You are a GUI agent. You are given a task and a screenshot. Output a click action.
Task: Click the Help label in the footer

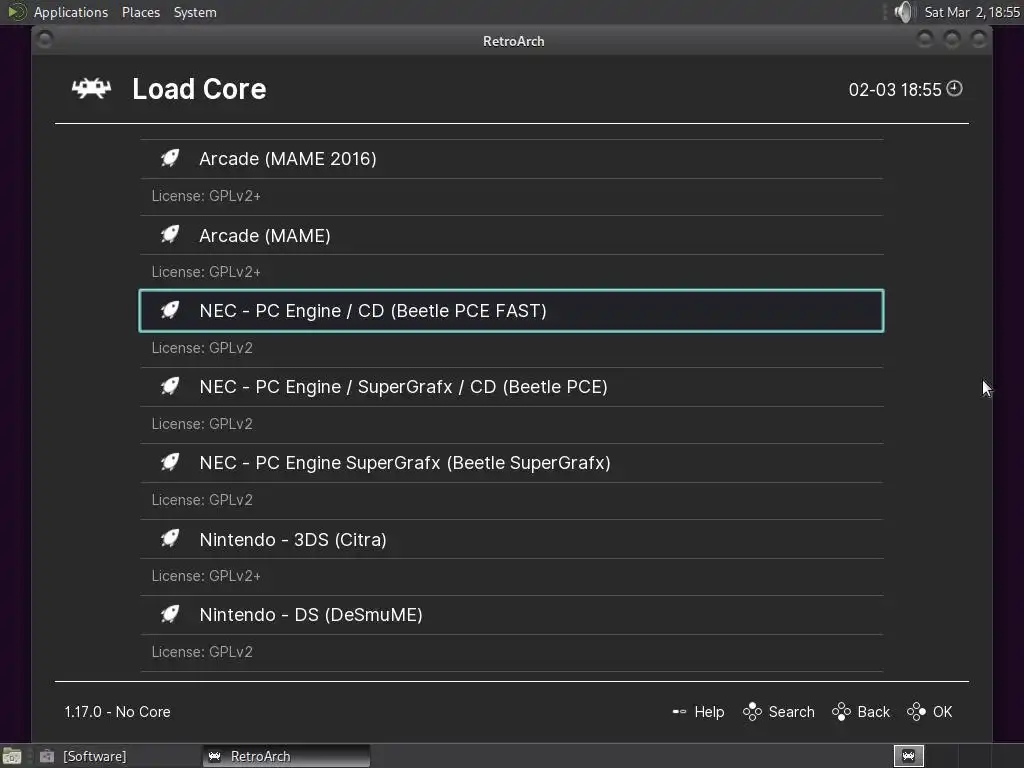(709, 712)
